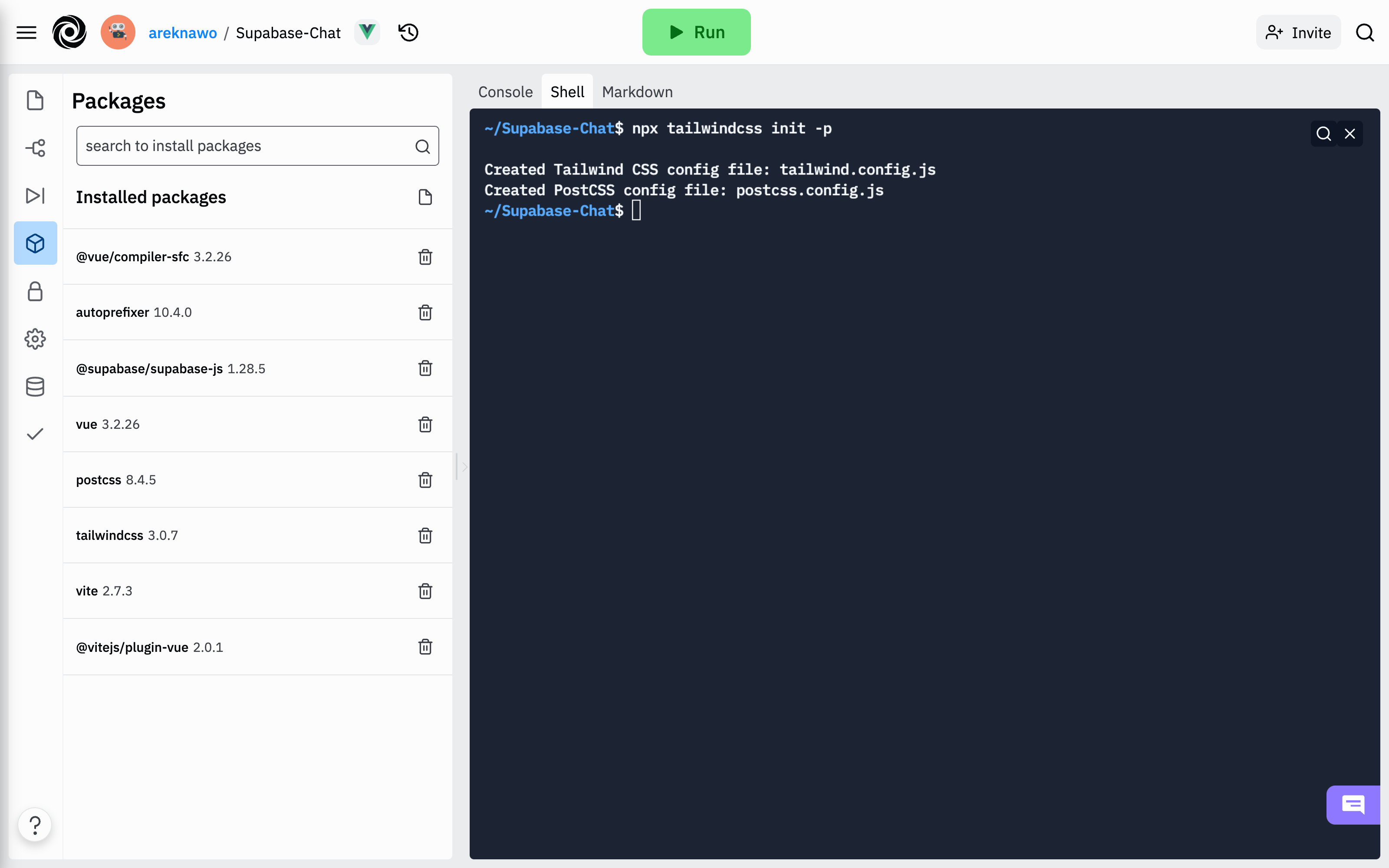Click the Invite collaborators button
The width and height of the screenshot is (1389, 868).
(x=1299, y=32)
